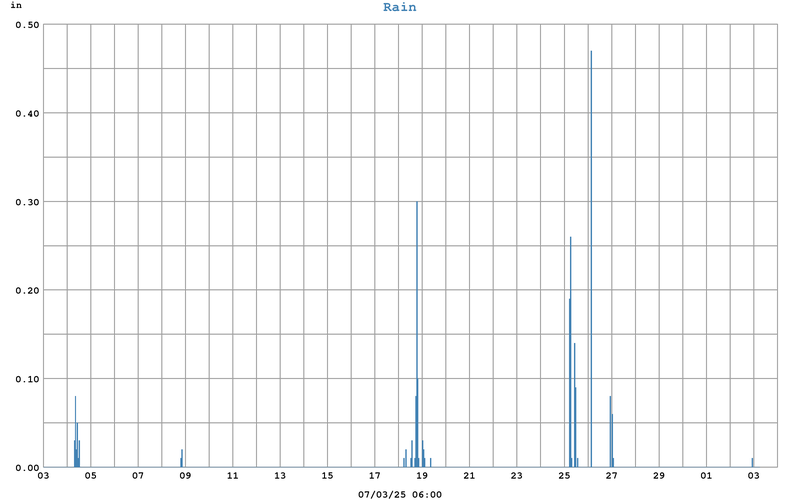Click the x-axis label 01
This screenshot has height=500, width=800.
(706, 476)
